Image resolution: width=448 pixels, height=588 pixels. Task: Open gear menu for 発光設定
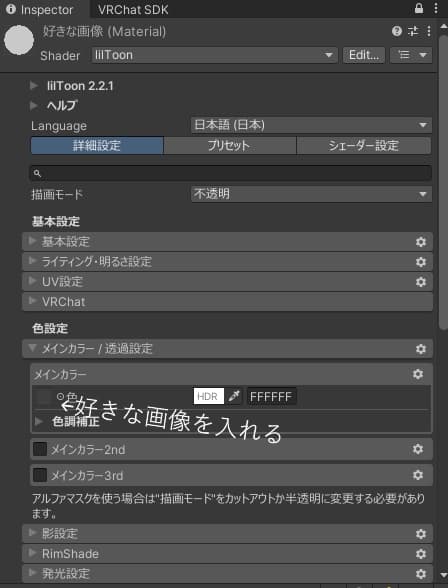(x=421, y=574)
